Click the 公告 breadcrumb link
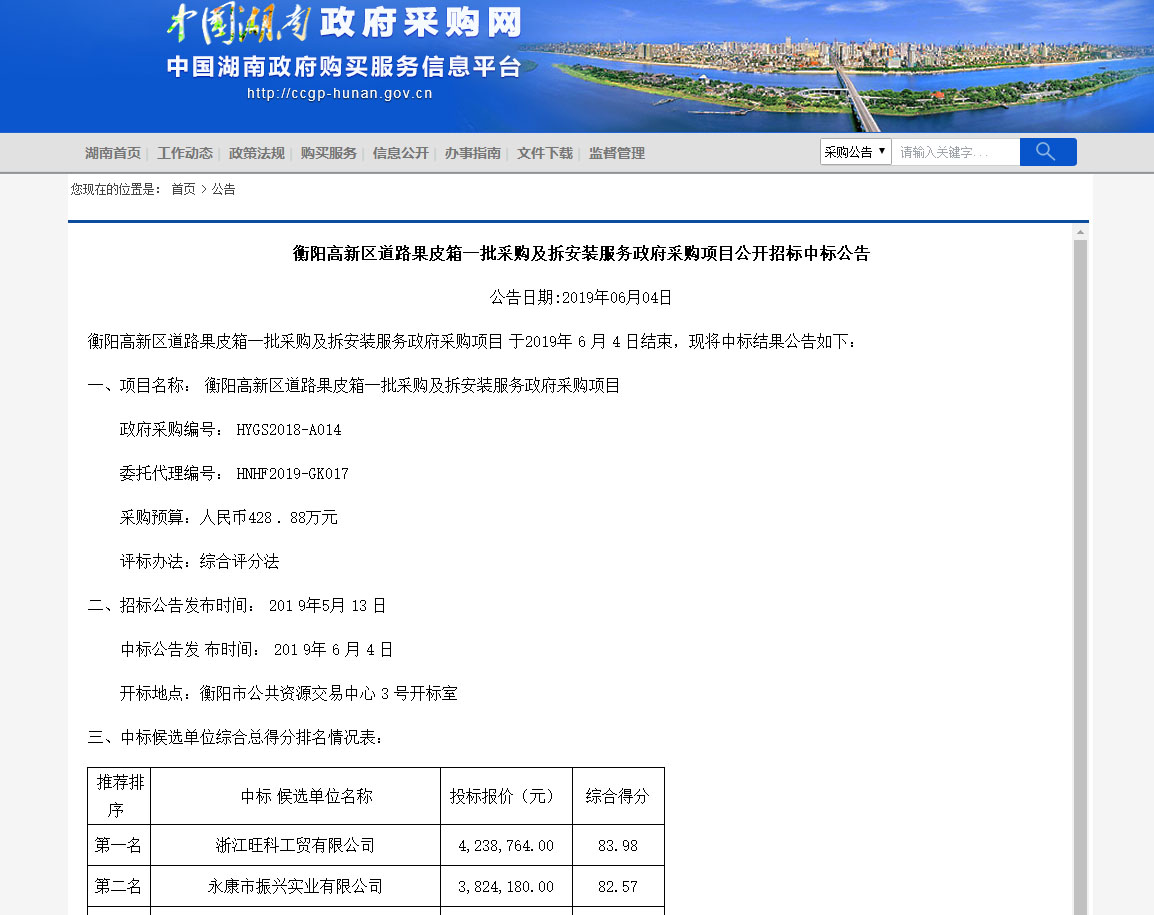The width and height of the screenshot is (1154, 915). (x=224, y=189)
